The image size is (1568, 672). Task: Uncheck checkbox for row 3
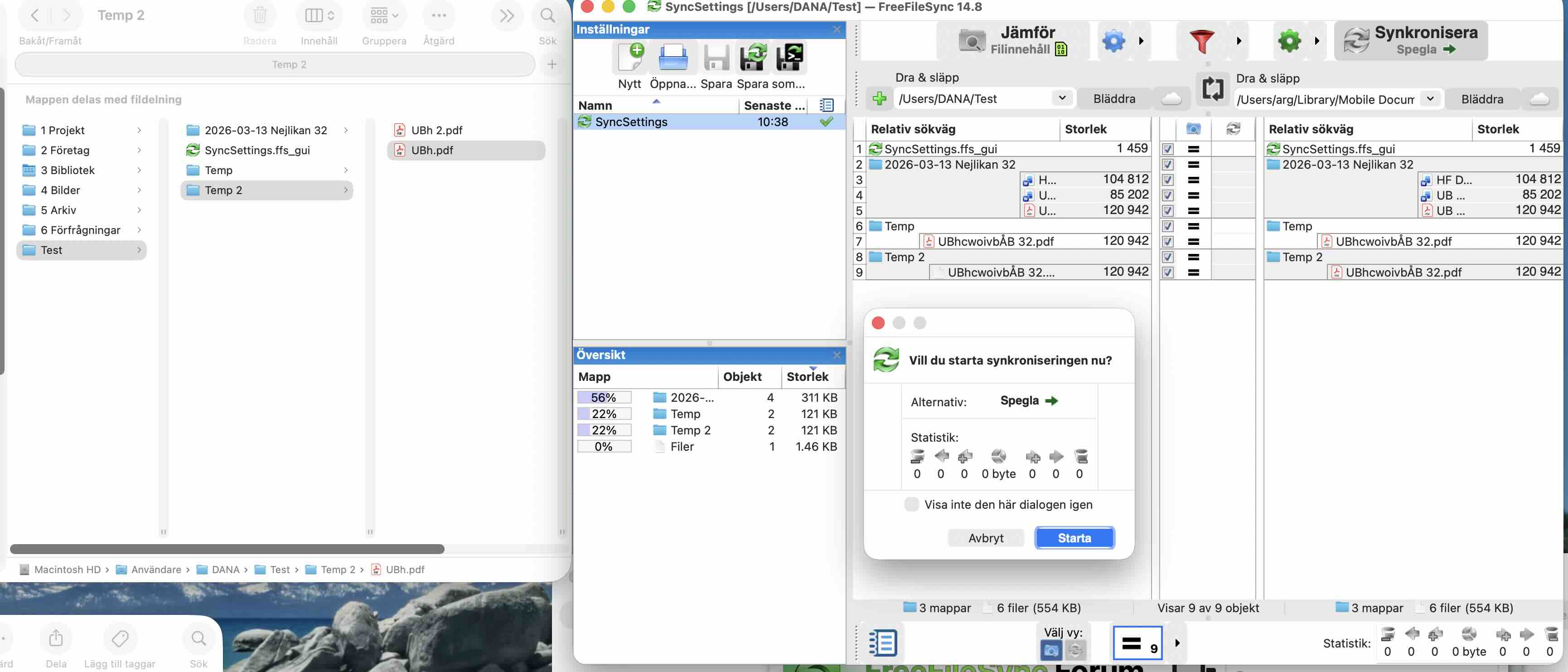(x=1167, y=180)
